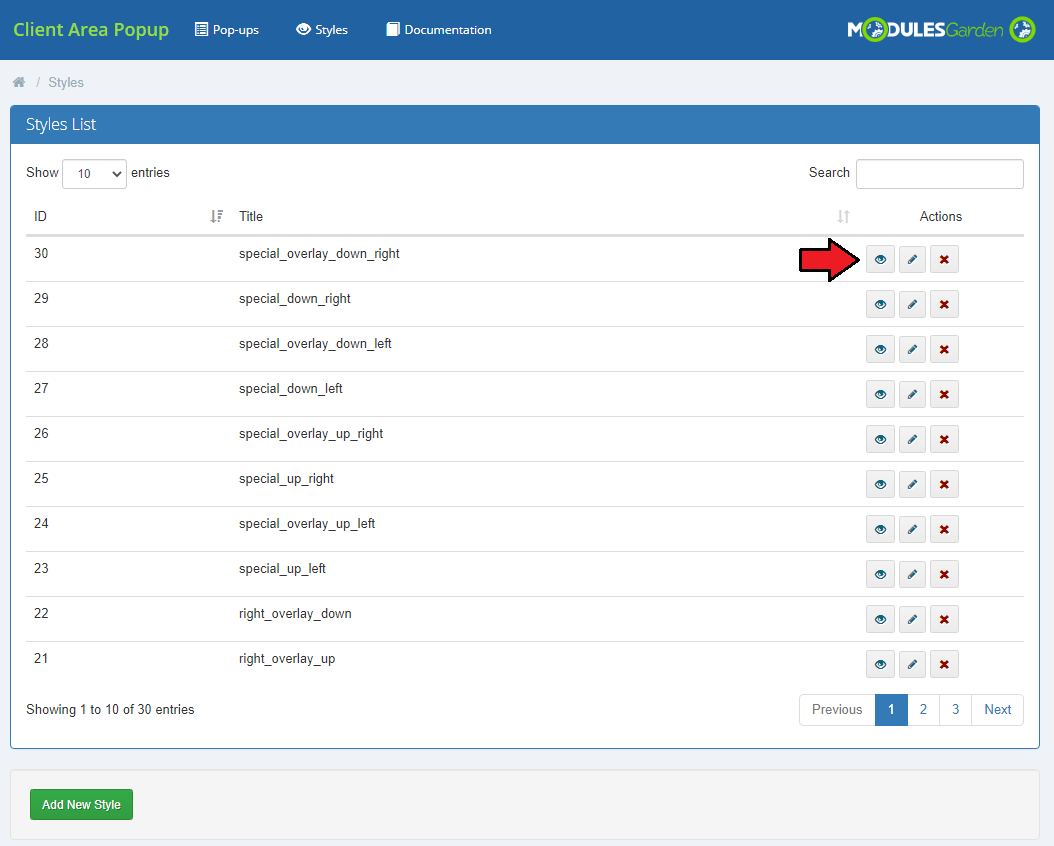Preview the special_overlay_up_left style

[x=880, y=530]
